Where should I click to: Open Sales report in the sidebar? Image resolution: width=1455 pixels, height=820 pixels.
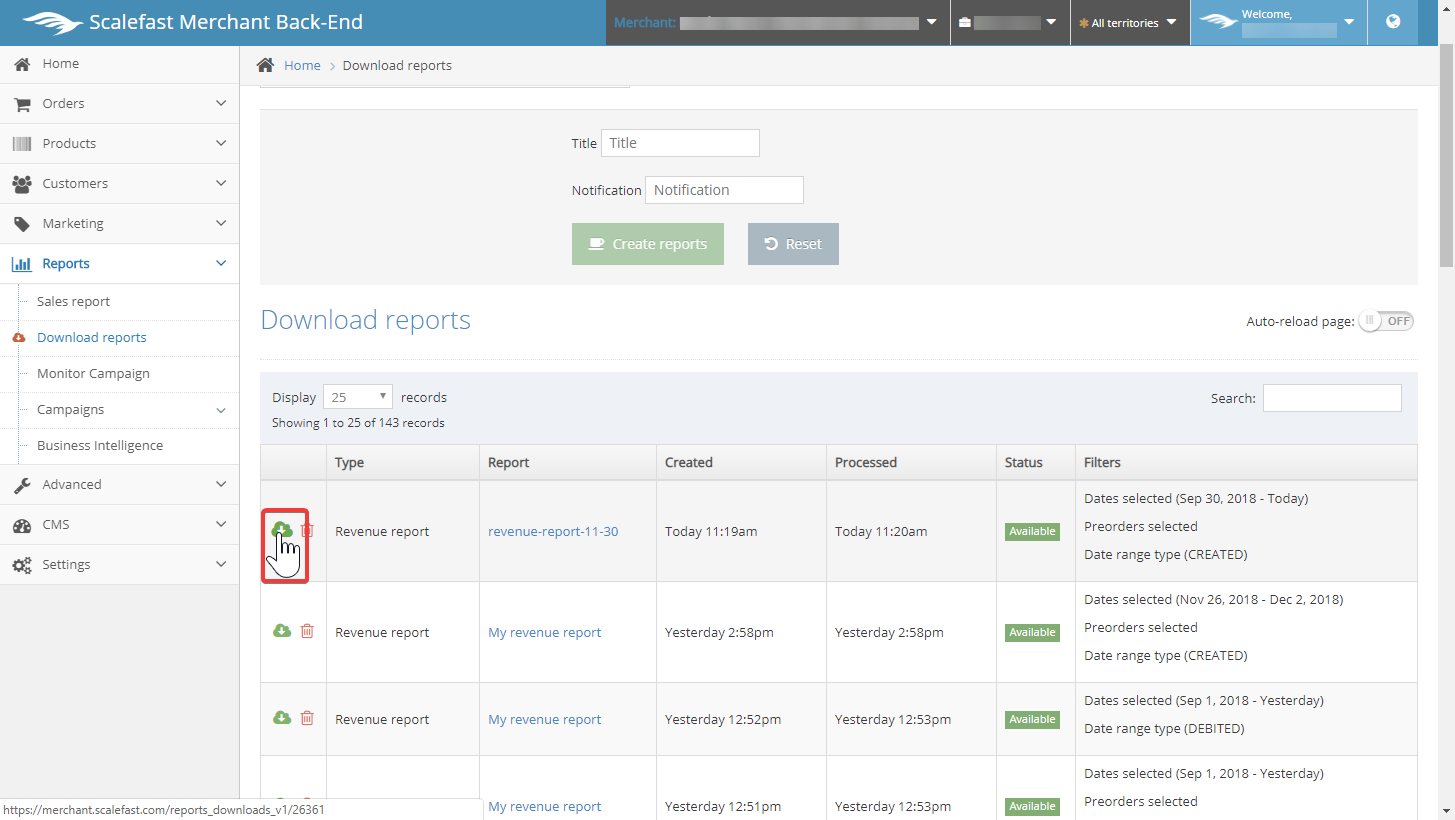click(x=73, y=301)
